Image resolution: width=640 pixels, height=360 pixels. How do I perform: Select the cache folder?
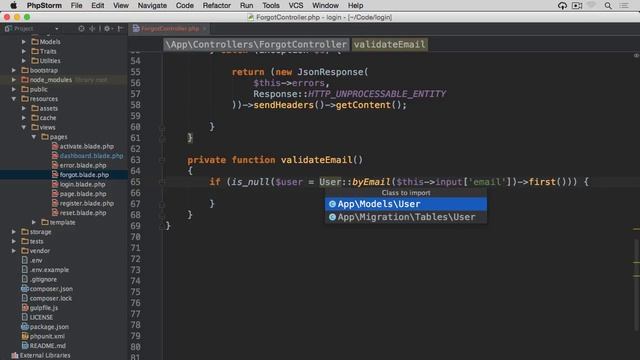click(x=48, y=118)
